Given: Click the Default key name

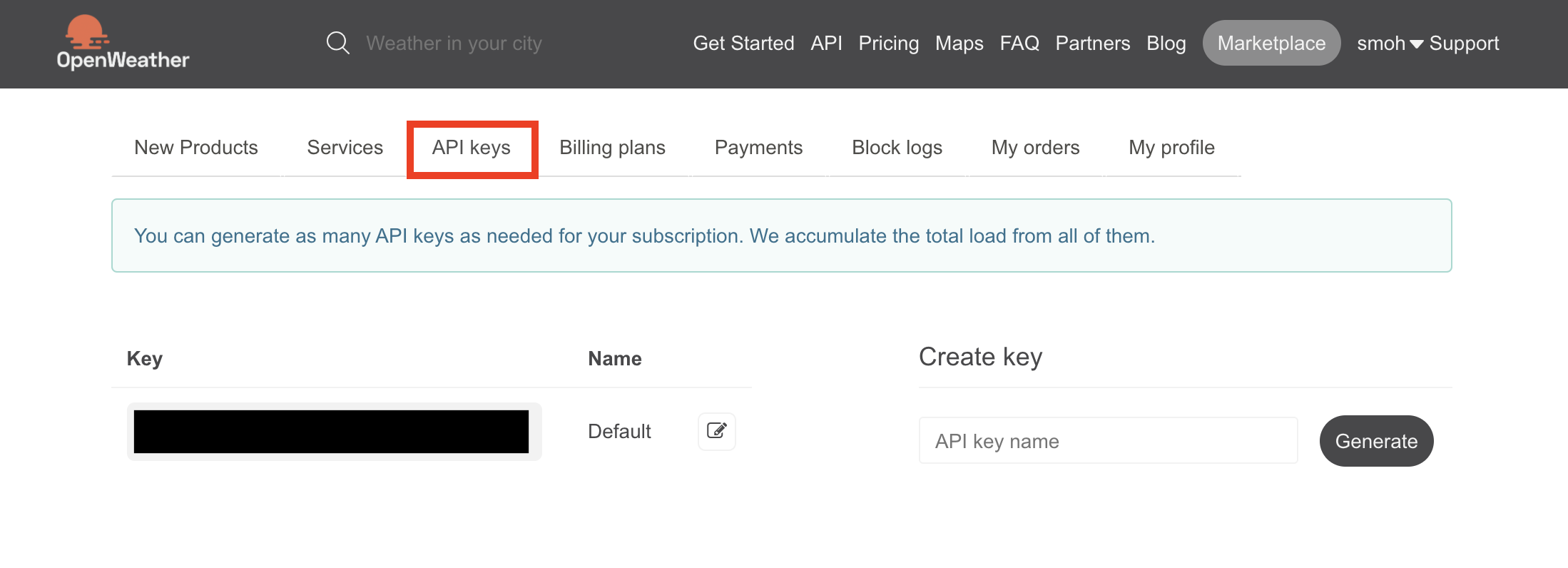Looking at the screenshot, I should 619,432.
